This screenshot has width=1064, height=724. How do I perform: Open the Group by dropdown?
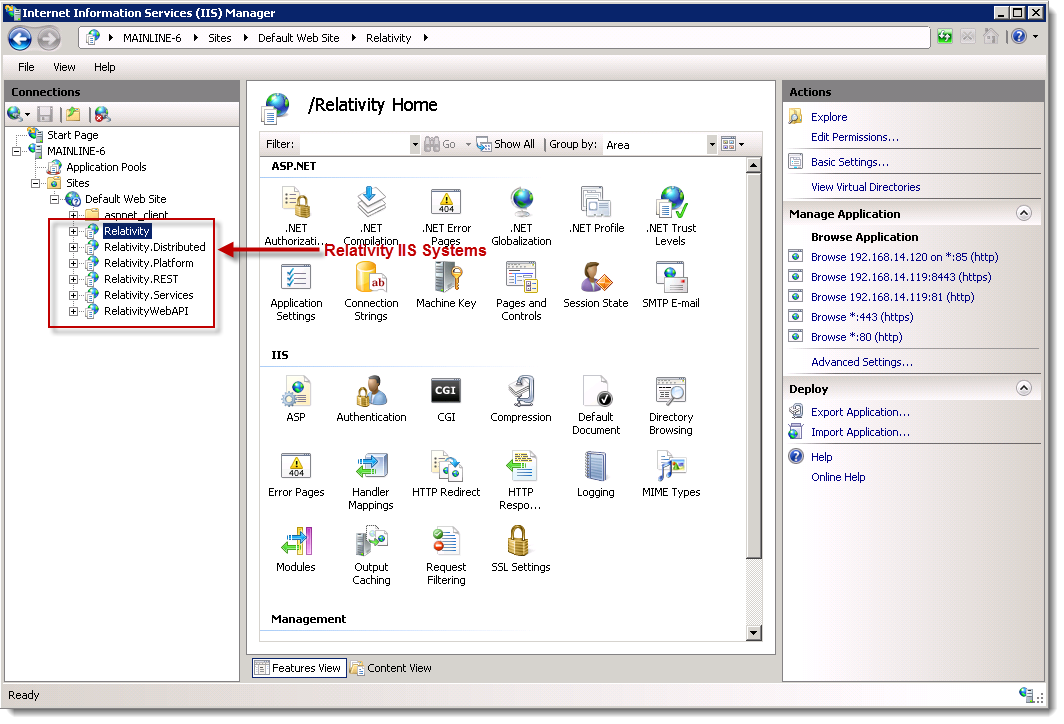(x=712, y=145)
